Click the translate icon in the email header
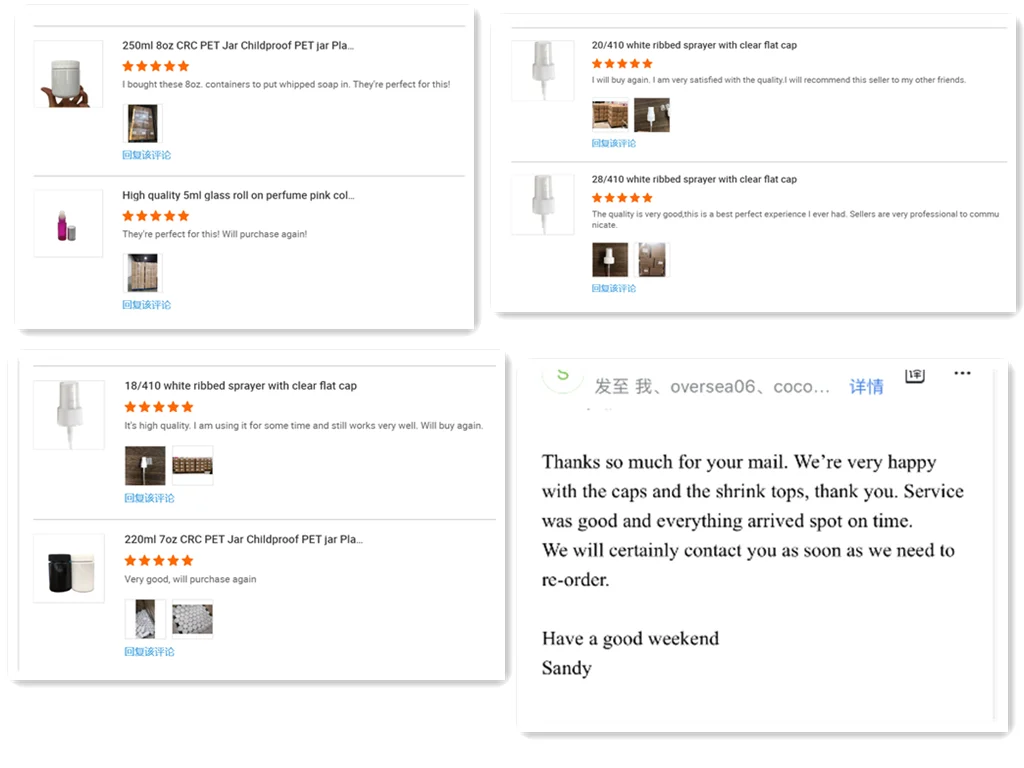 pos(915,375)
